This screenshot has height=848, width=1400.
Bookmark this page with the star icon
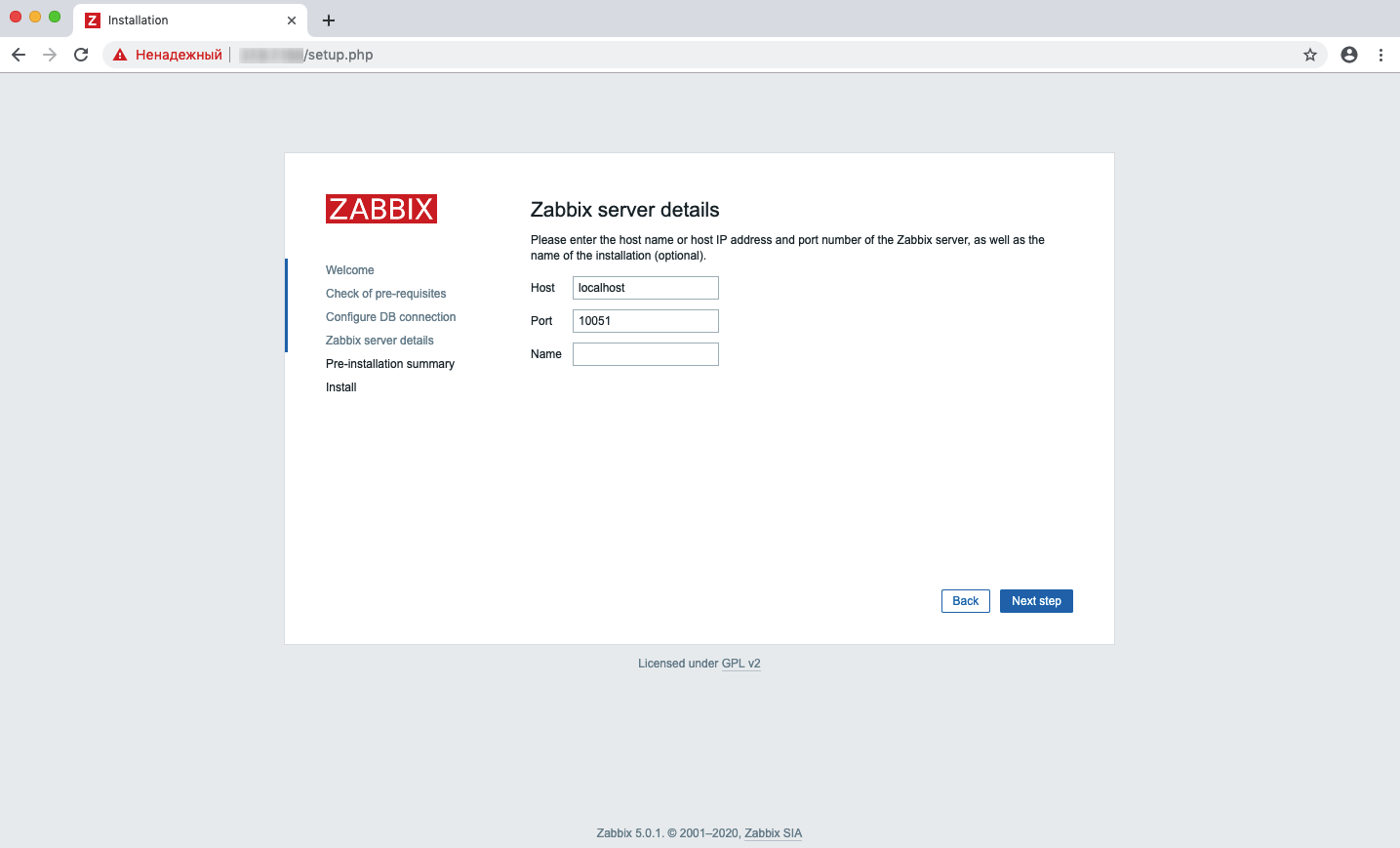coord(1310,55)
